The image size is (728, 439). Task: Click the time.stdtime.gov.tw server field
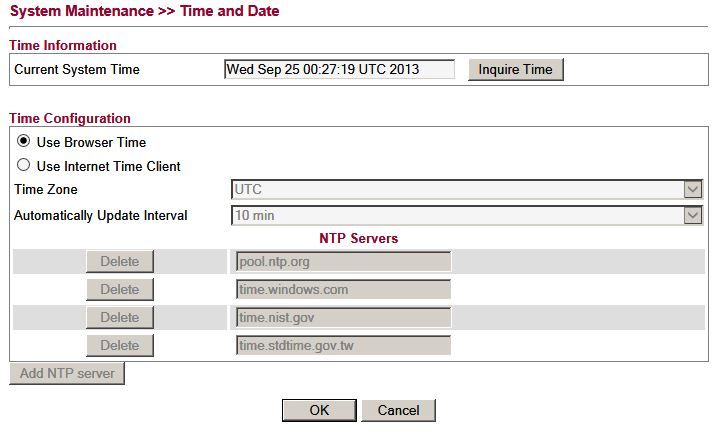341,346
